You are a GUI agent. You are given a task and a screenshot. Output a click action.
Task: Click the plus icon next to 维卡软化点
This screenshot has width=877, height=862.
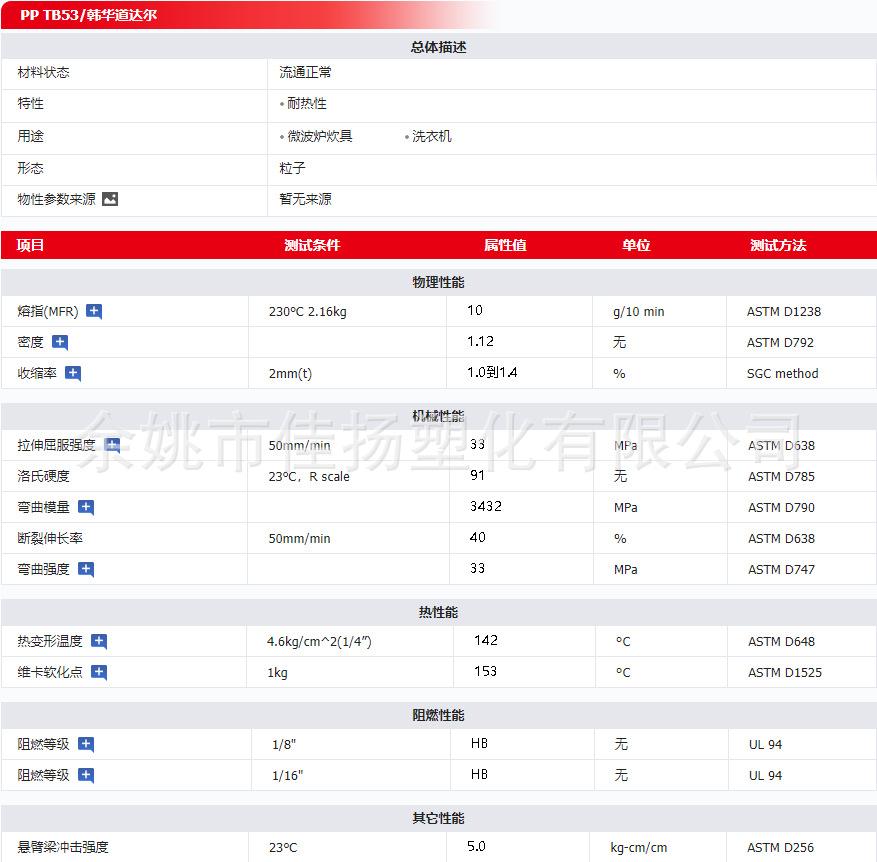[99, 672]
